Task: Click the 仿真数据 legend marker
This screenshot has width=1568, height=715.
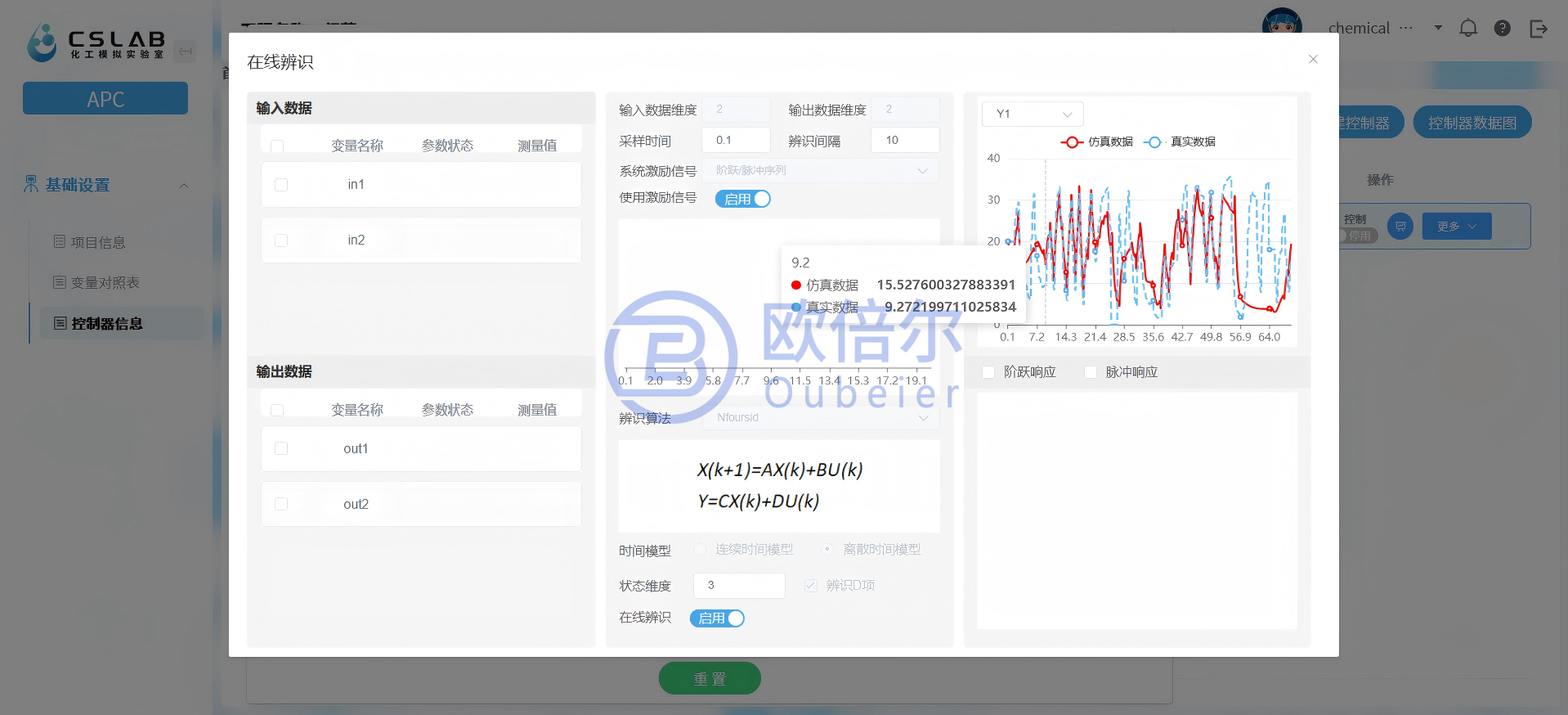Action: (1072, 142)
